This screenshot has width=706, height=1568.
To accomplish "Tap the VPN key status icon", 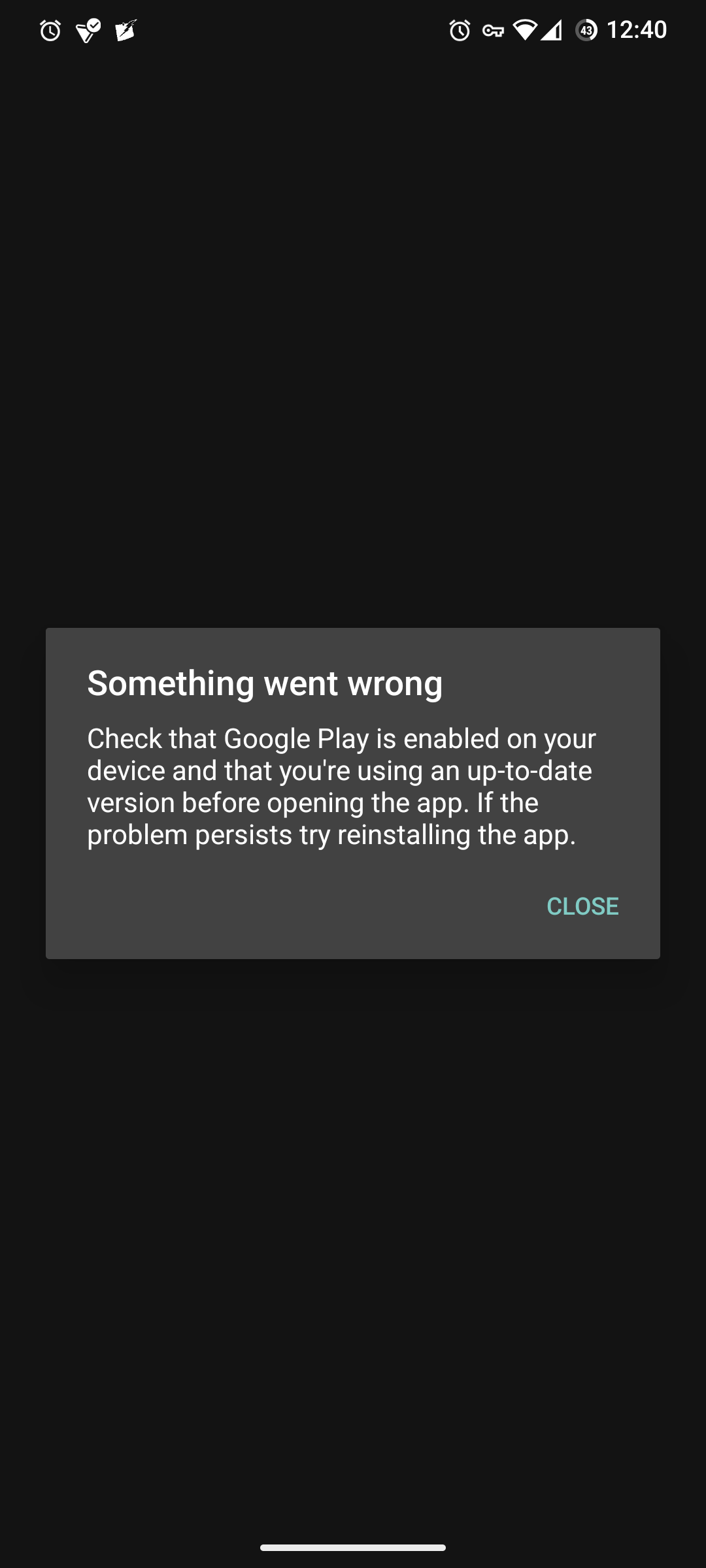I will [493, 31].
